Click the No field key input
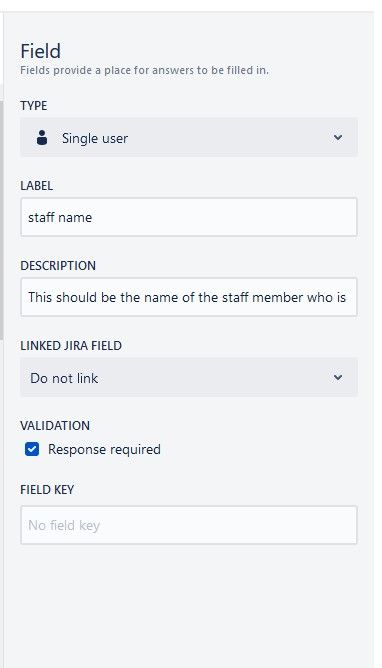This screenshot has height=668, width=382. pyautogui.click(x=189, y=525)
